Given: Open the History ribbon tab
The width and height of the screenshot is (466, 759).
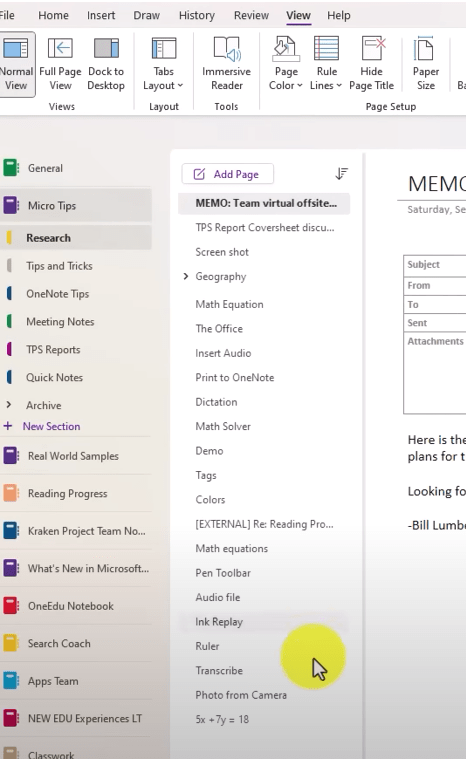Looking at the screenshot, I should pos(197,15).
